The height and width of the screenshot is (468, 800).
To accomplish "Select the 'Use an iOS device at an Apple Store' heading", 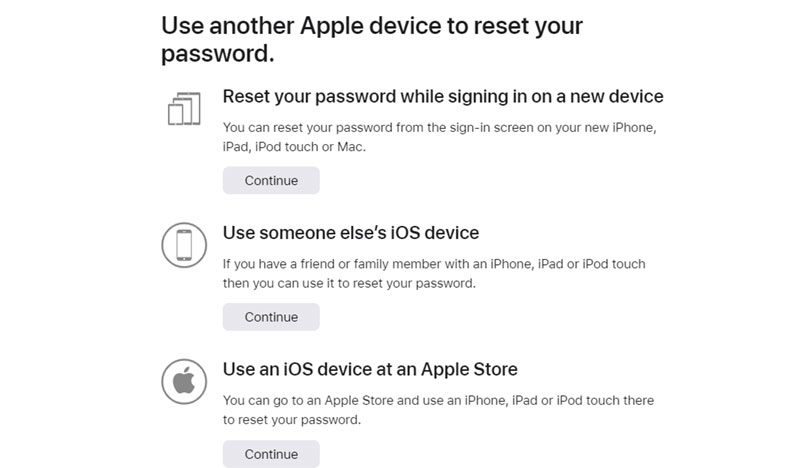I will [370, 369].
